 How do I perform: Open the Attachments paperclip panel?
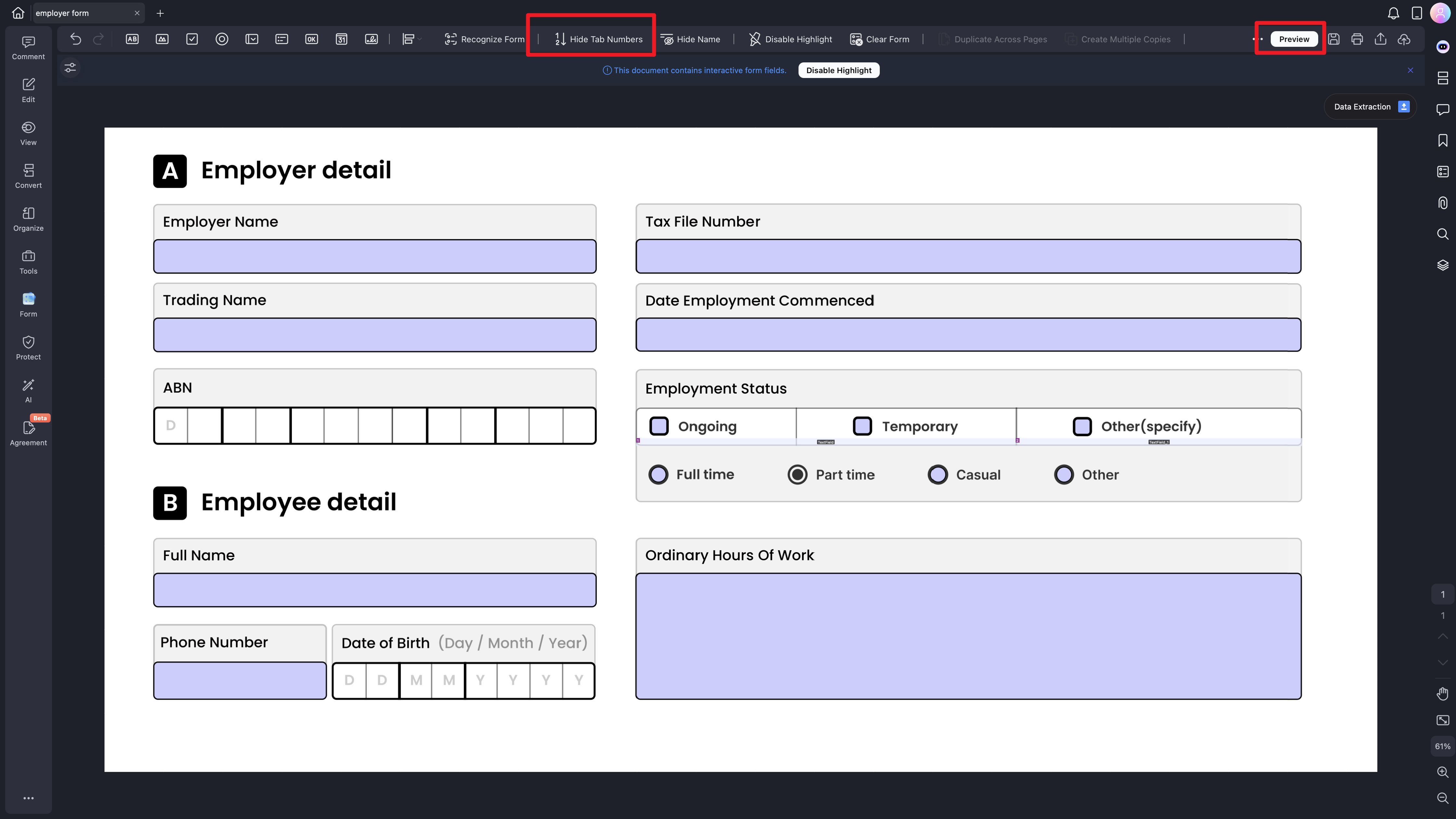(x=1443, y=202)
